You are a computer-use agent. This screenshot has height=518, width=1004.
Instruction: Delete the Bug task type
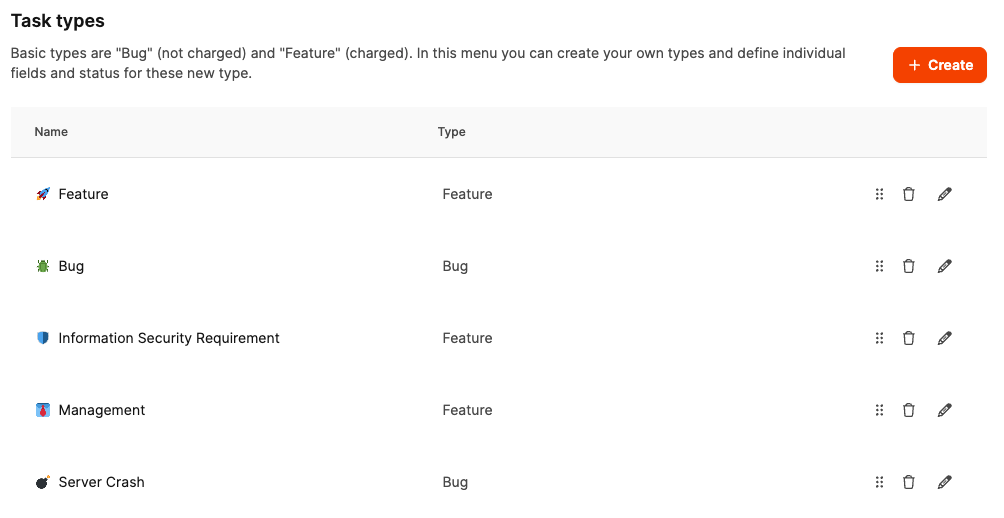[908, 266]
